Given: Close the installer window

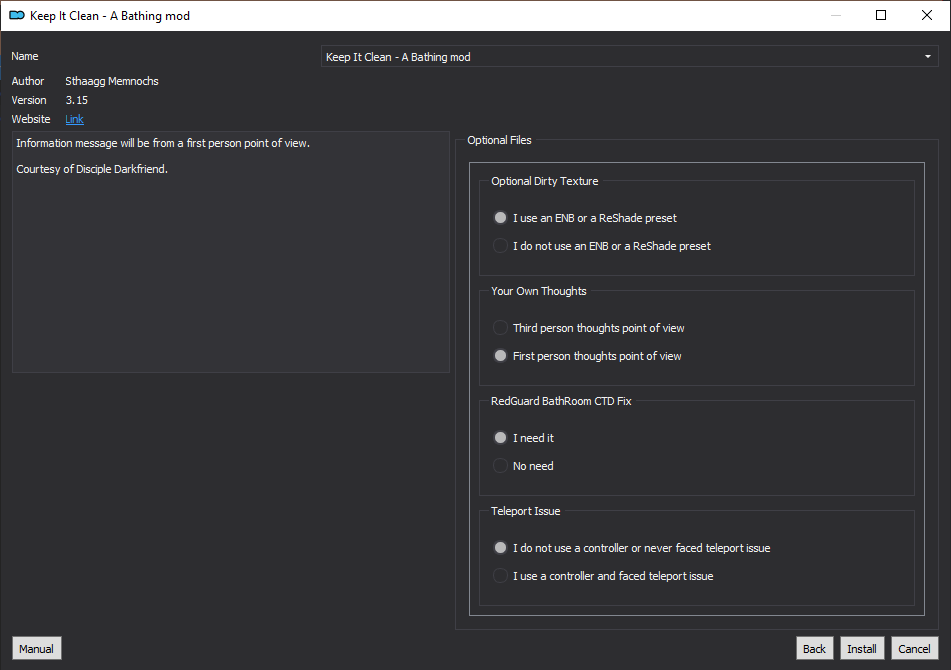Looking at the screenshot, I should coord(927,15).
